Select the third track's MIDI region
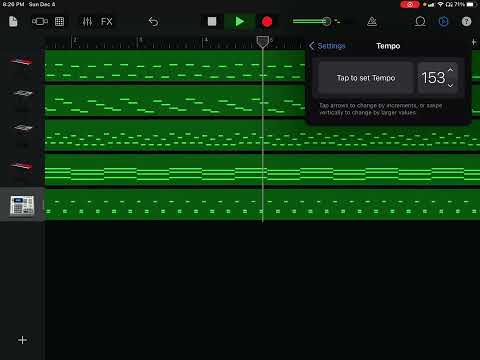This screenshot has width=480, height=360. pyautogui.click(x=262, y=135)
